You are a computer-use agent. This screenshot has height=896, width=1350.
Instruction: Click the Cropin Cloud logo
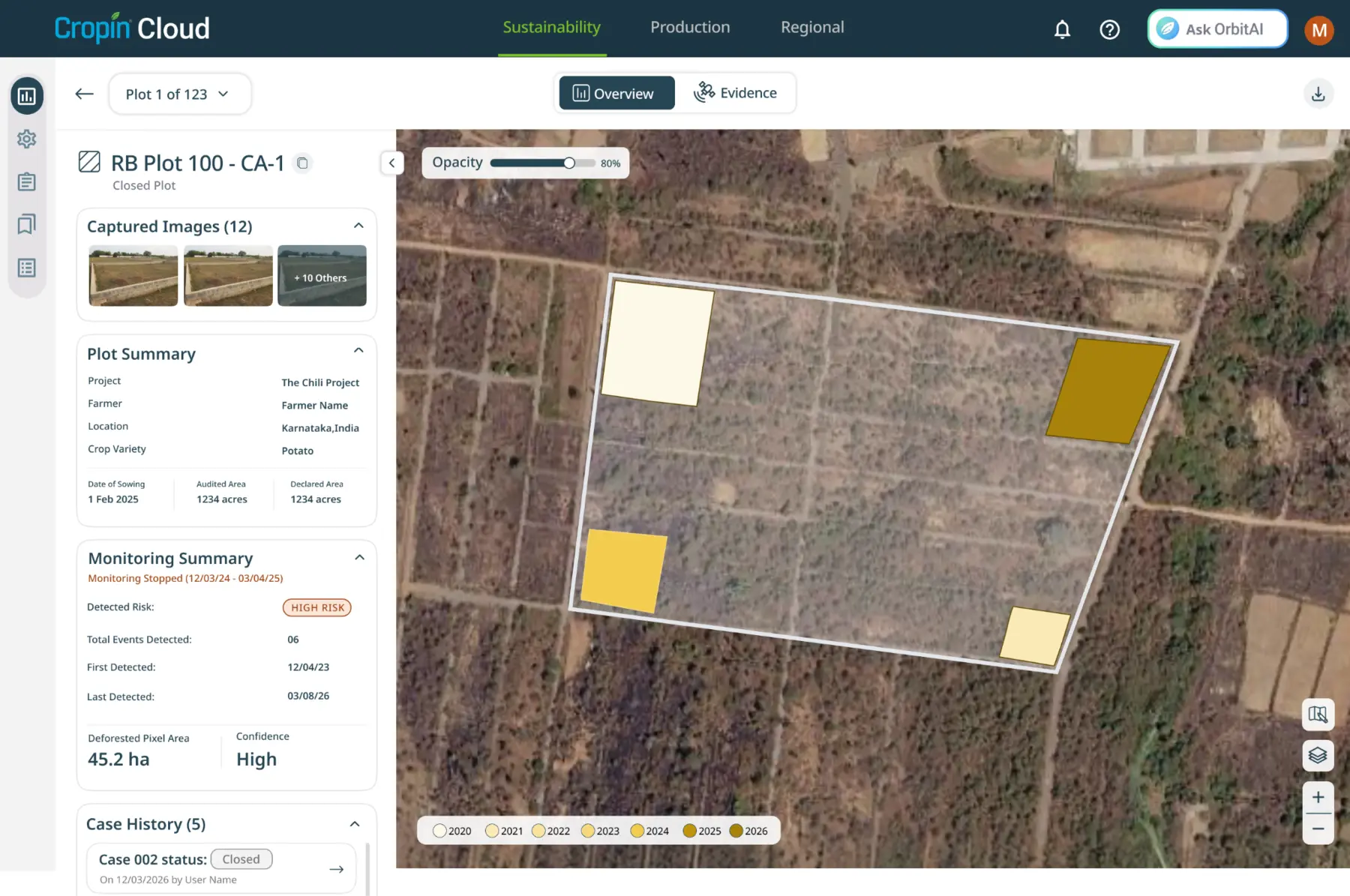click(132, 28)
